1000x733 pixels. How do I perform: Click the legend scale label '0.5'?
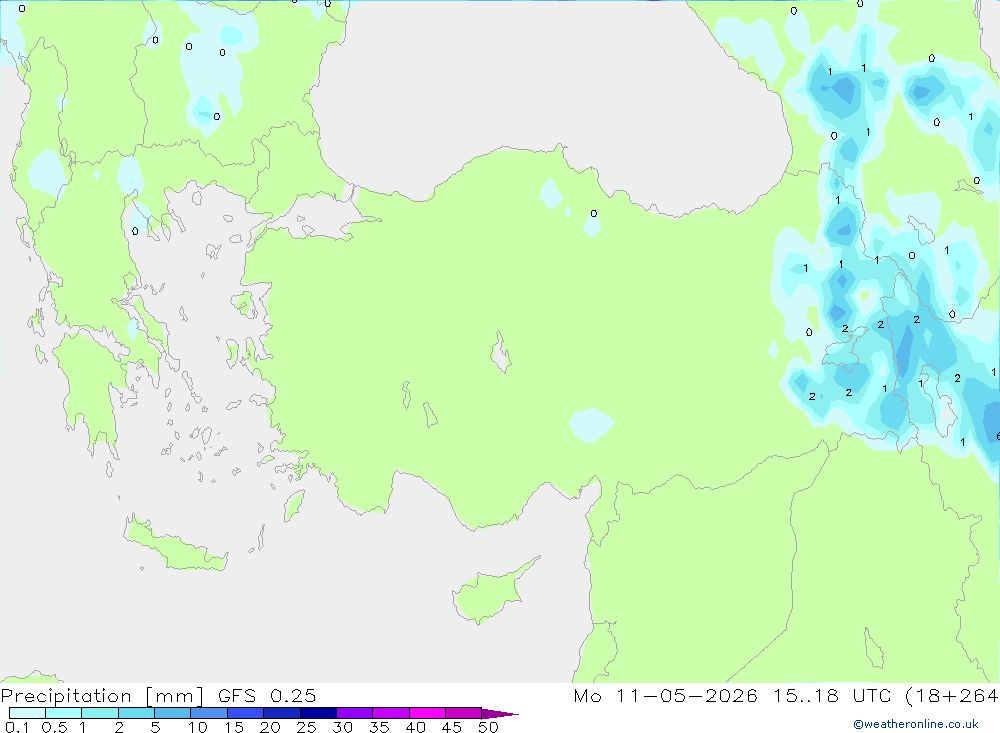pos(54,727)
